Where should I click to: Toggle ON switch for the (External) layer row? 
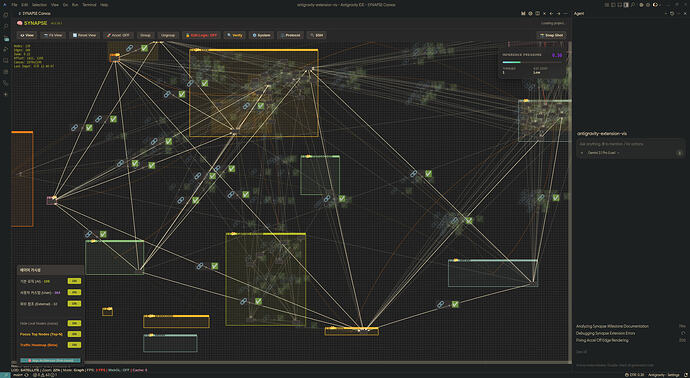(74, 304)
